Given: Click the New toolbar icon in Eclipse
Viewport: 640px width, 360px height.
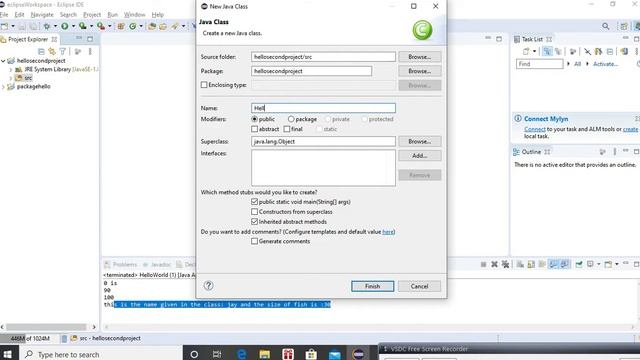Looking at the screenshot, I should pyautogui.click(x=4, y=26).
